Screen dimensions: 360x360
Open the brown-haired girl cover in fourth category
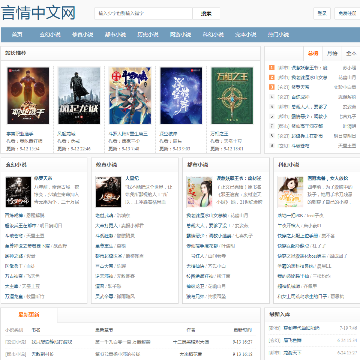pyautogui.click(x=290, y=192)
